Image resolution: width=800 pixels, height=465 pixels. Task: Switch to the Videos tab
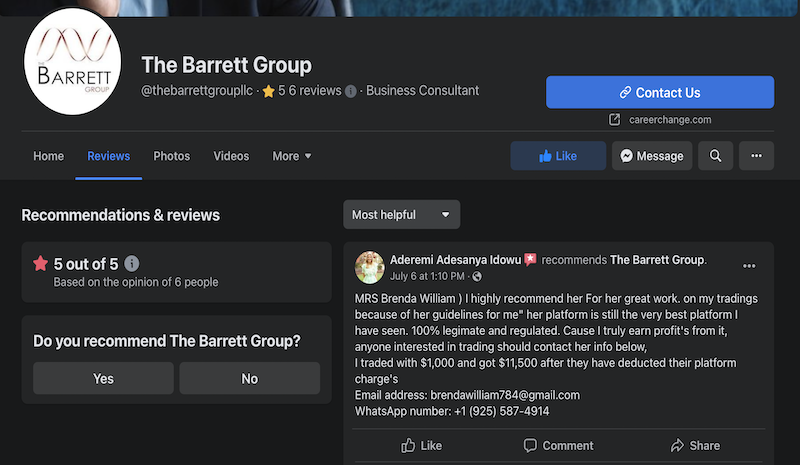231,156
